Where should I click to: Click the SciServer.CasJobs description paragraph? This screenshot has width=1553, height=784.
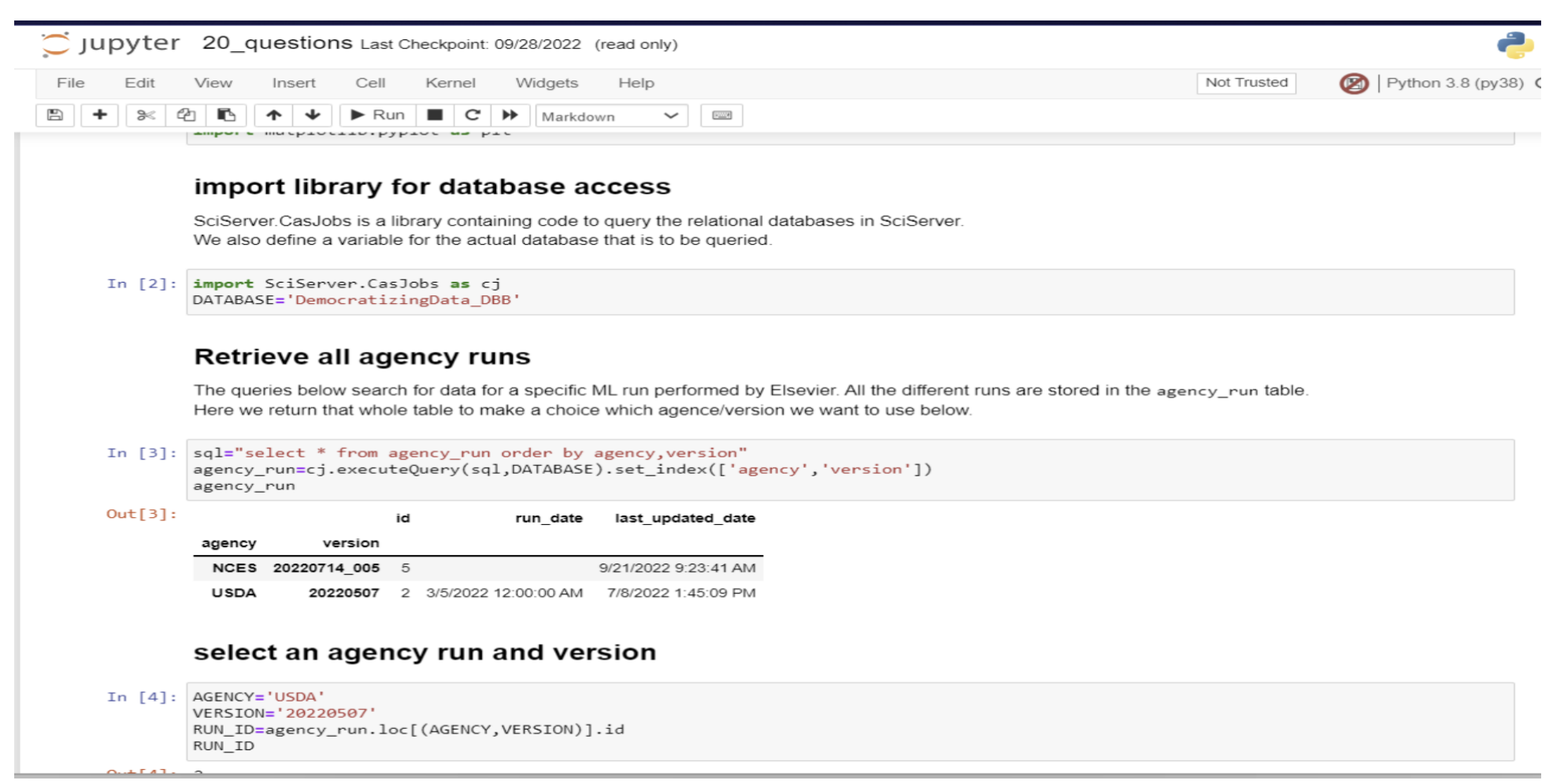click(579, 231)
